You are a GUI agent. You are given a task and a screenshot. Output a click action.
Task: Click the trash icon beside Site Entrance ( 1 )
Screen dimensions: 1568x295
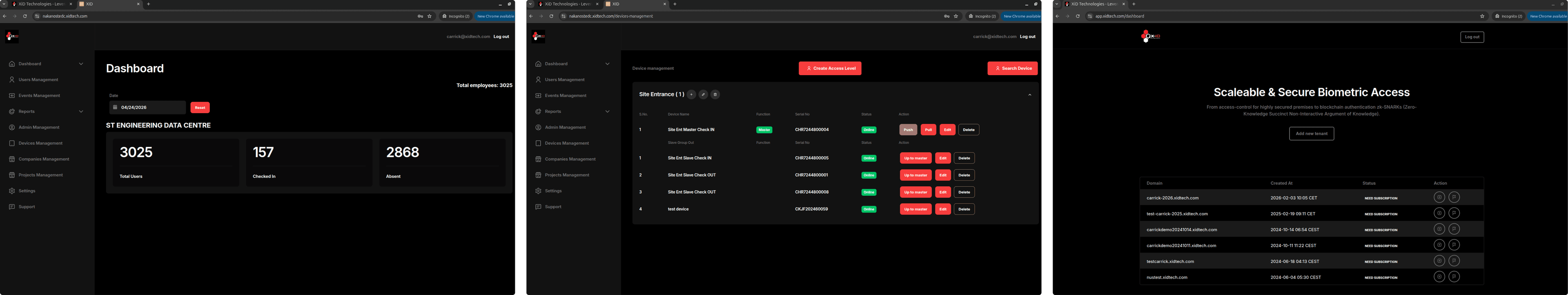click(715, 94)
